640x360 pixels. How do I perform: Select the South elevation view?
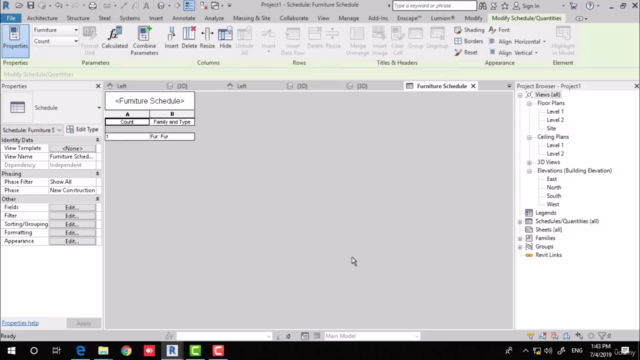click(x=554, y=196)
